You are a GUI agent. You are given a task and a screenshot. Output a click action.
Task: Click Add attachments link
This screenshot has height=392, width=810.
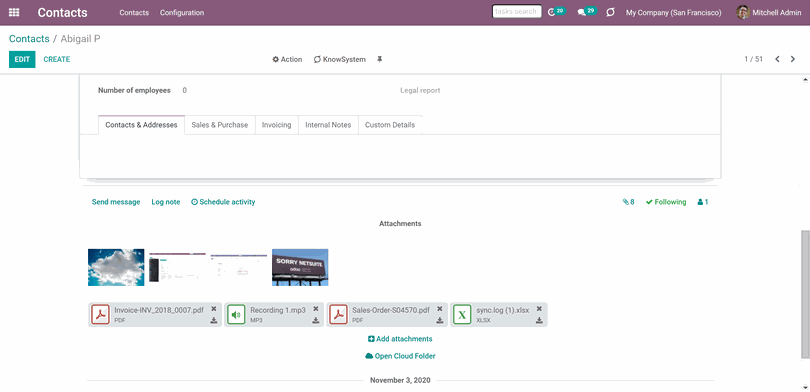click(400, 339)
